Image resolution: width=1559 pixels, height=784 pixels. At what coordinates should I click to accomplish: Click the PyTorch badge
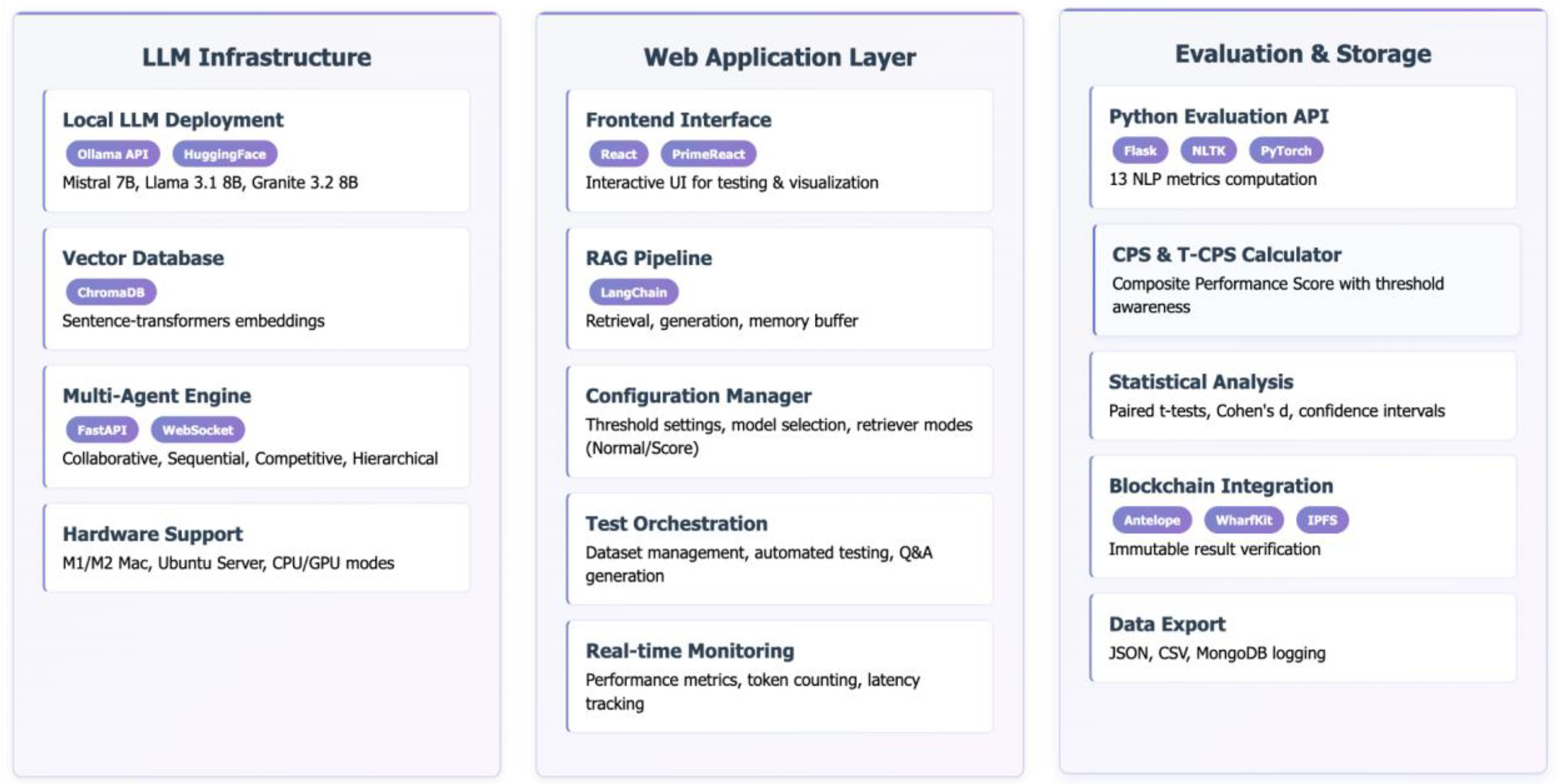[1286, 151]
